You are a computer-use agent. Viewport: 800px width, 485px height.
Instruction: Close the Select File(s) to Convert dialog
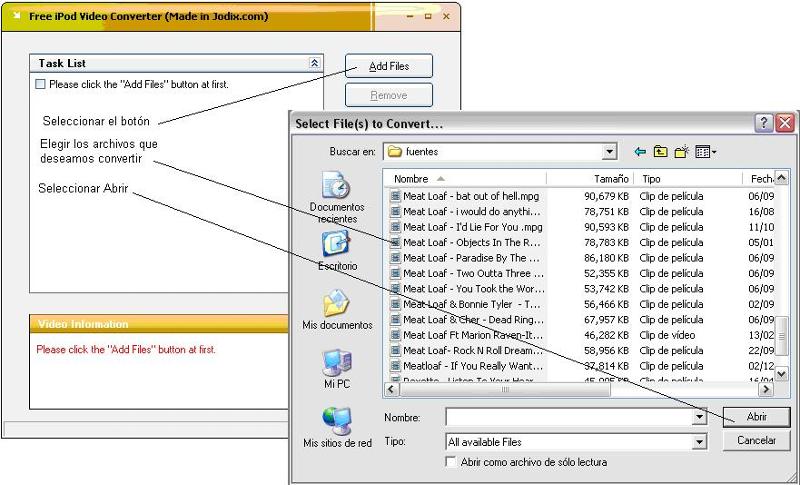(785, 123)
